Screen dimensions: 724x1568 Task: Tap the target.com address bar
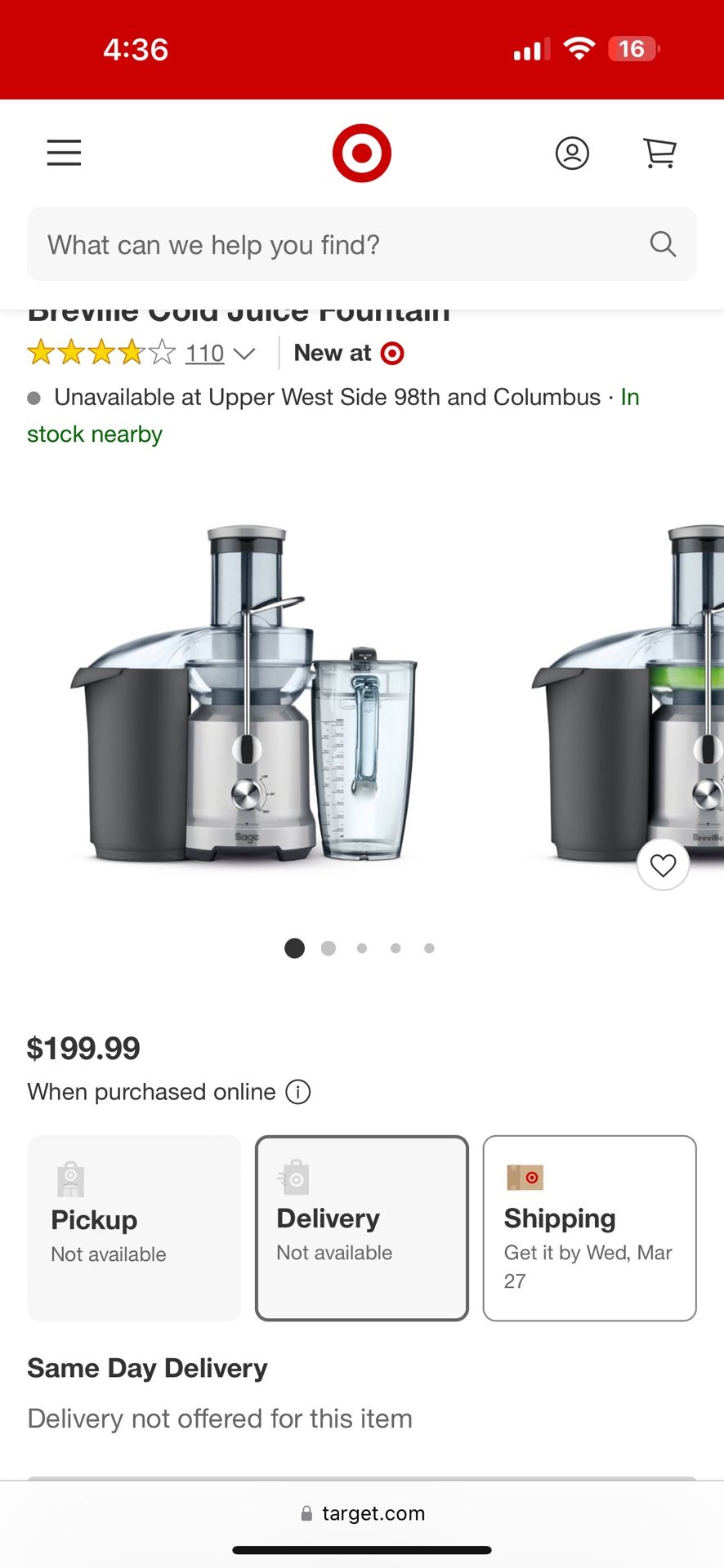(362, 1513)
